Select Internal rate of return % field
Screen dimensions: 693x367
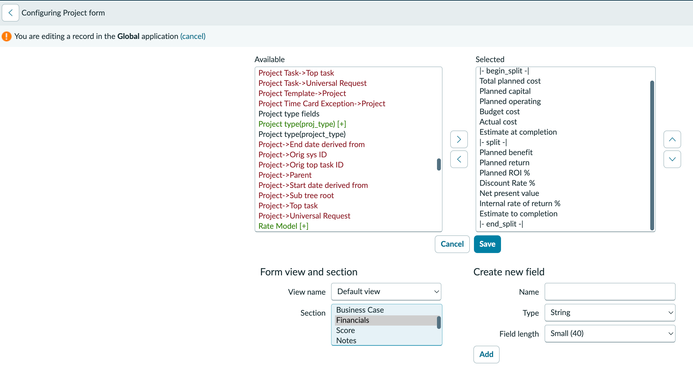(x=520, y=203)
